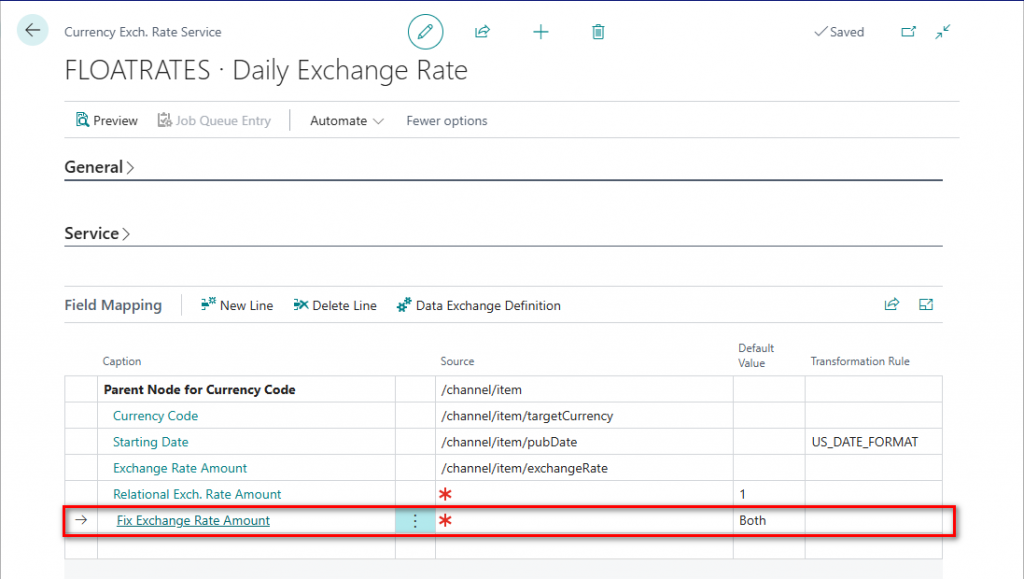Expand the General section
The width and height of the screenshot is (1024, 579).
pyautogui.click(x=99, y=168)
